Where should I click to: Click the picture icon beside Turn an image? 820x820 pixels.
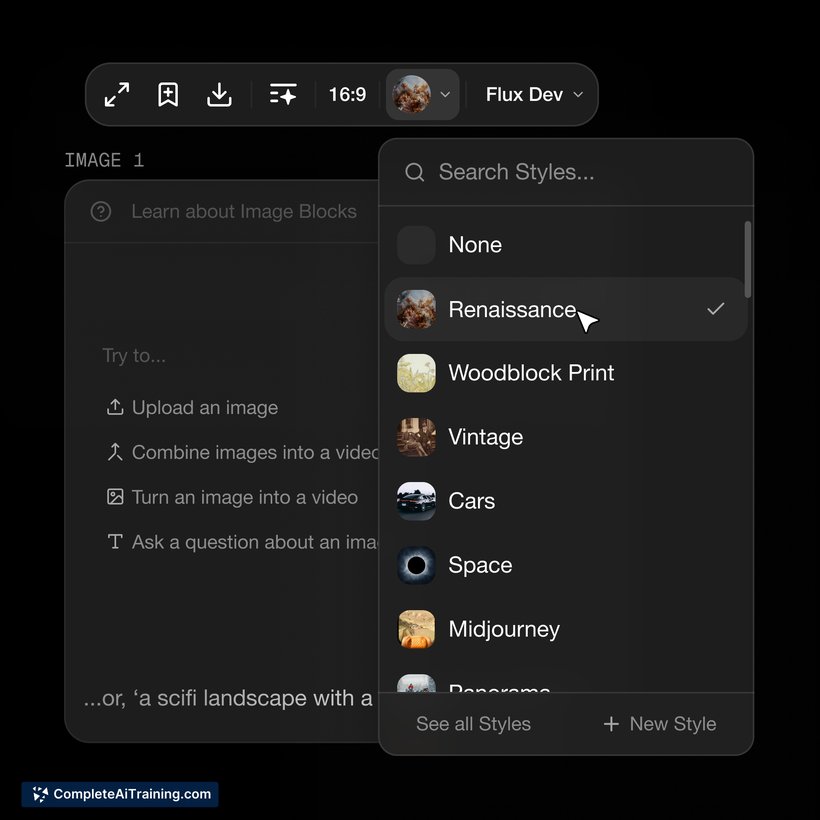(115, 497)
